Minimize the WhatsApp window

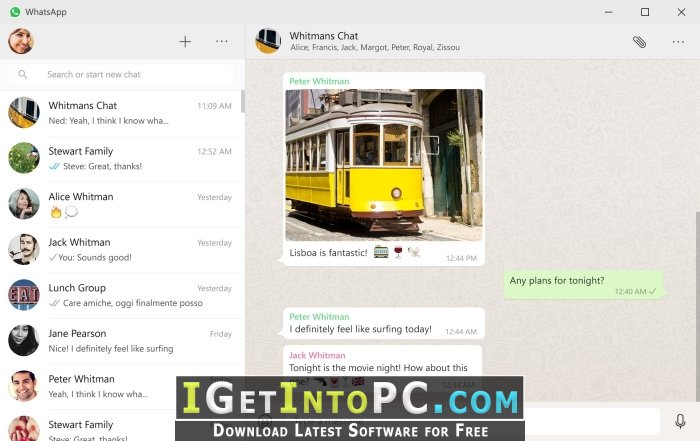[608, 12]
